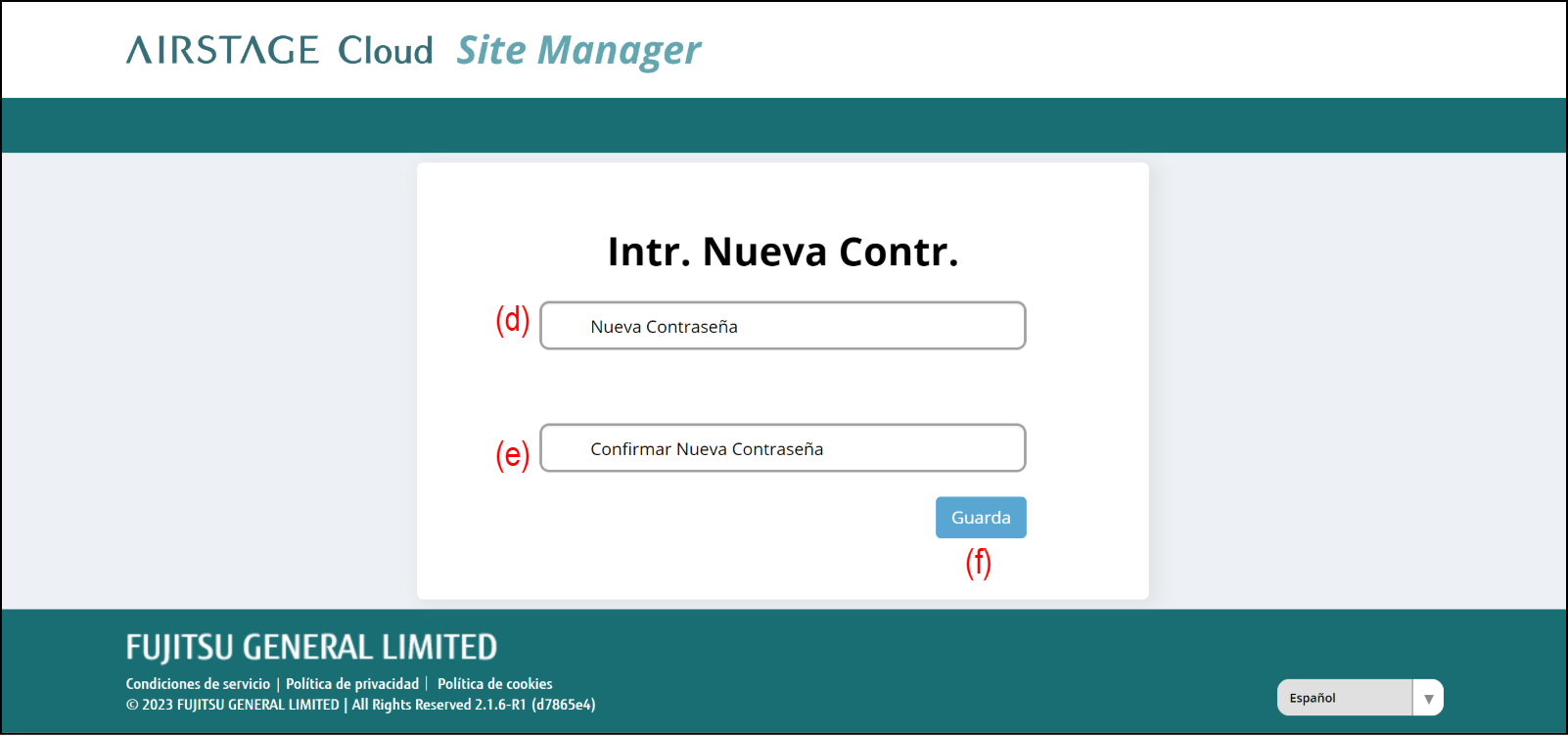Click the Site Manager title text
1568x736 pixels.
pos(578,51)
